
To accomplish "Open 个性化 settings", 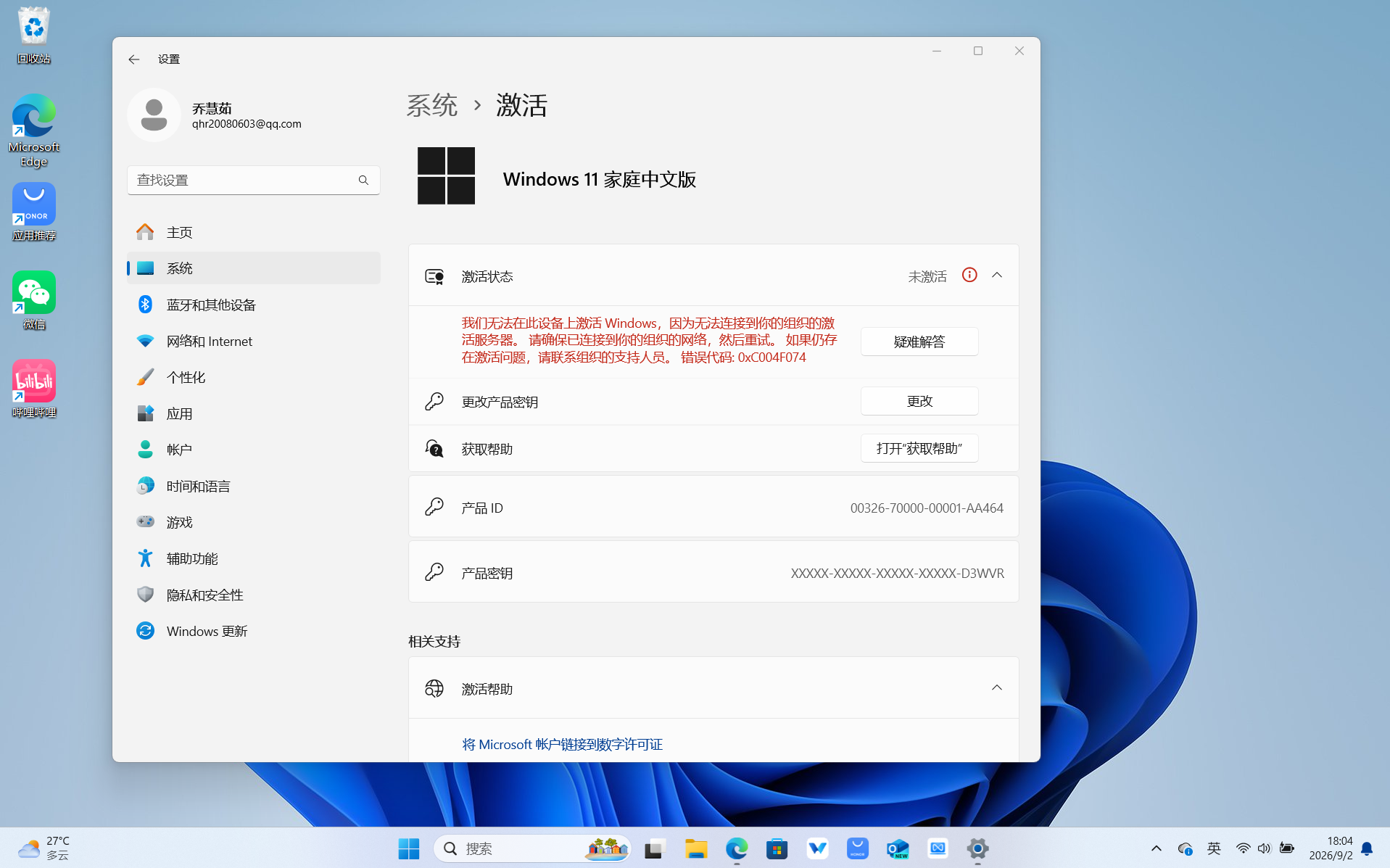I will 253,377.
